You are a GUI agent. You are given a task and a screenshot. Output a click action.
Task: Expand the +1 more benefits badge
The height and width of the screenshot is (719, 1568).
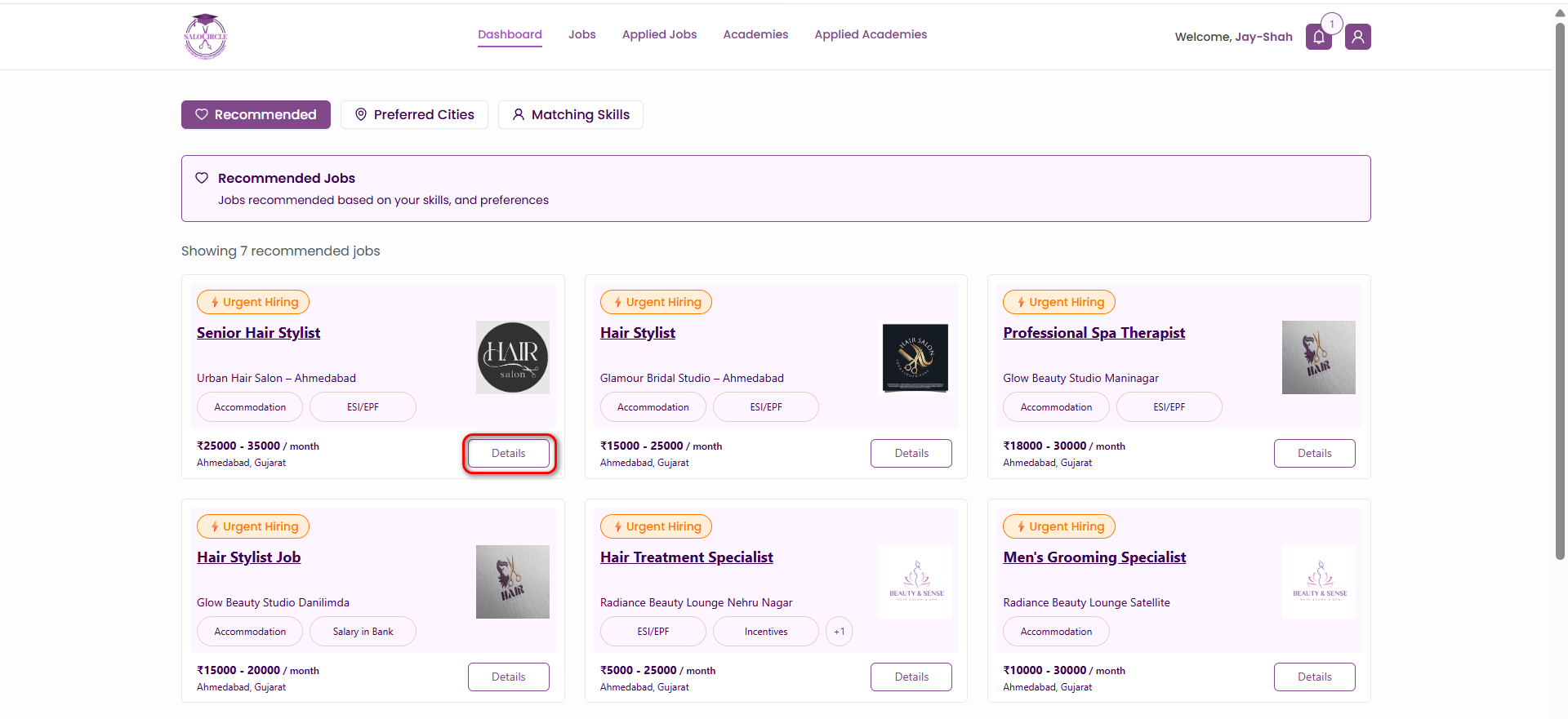(839, 632)
